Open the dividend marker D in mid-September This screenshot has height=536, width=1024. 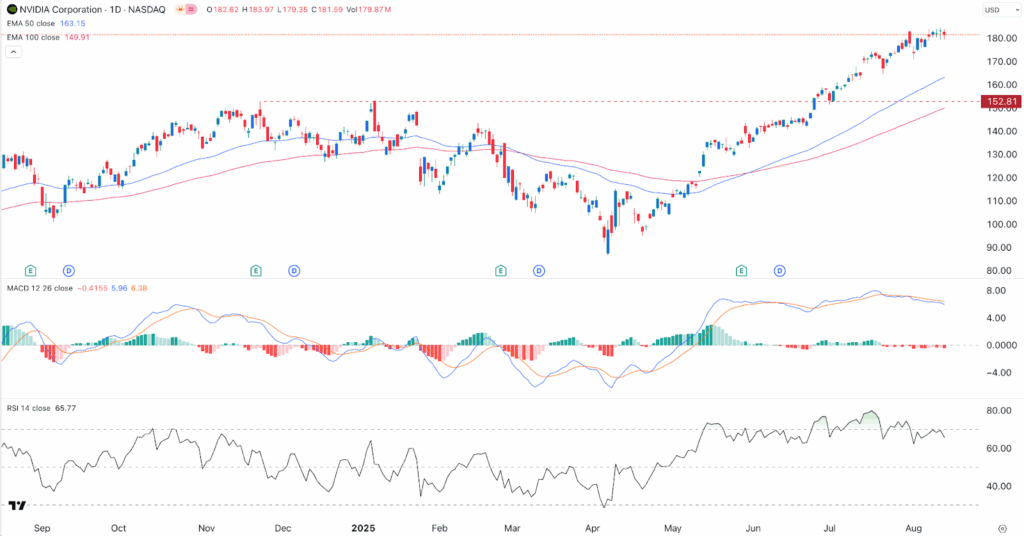coord(69,270)
